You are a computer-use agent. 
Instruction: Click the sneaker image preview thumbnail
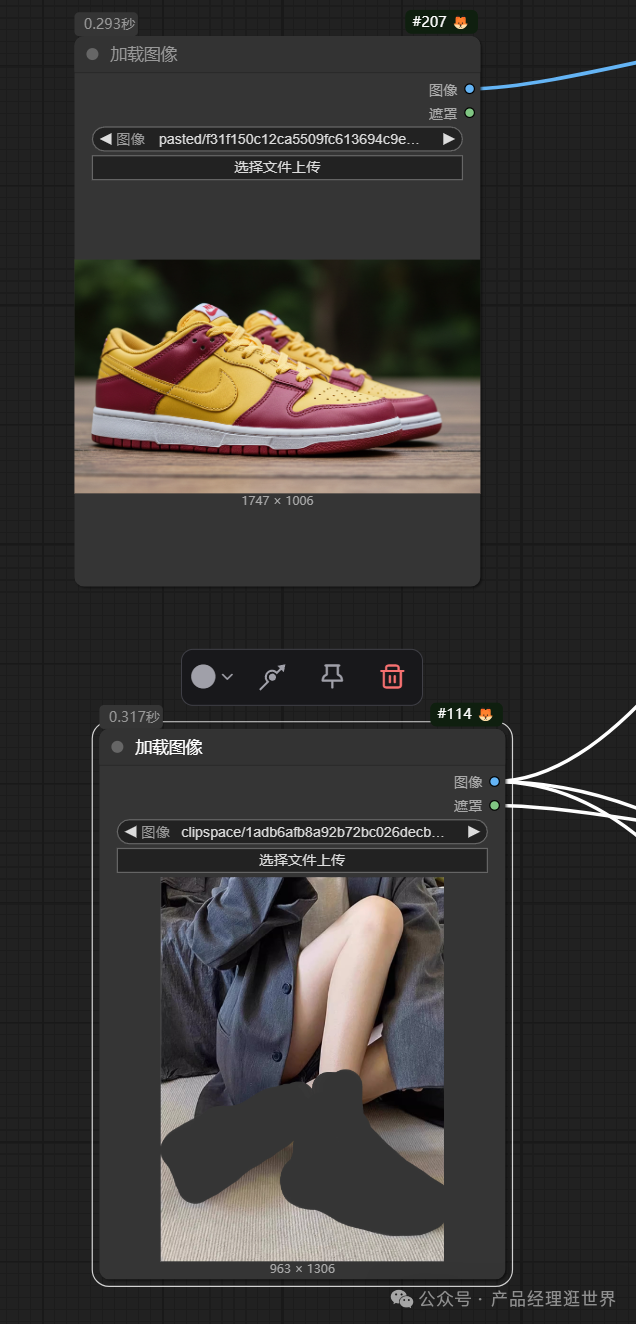[277, 376]
